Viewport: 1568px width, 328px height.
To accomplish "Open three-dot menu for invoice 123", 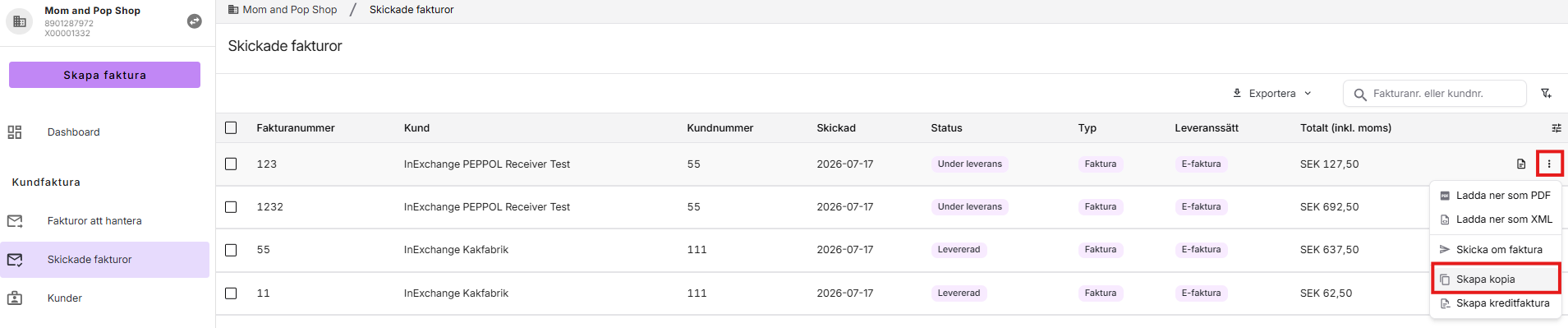I will 1549,164.
